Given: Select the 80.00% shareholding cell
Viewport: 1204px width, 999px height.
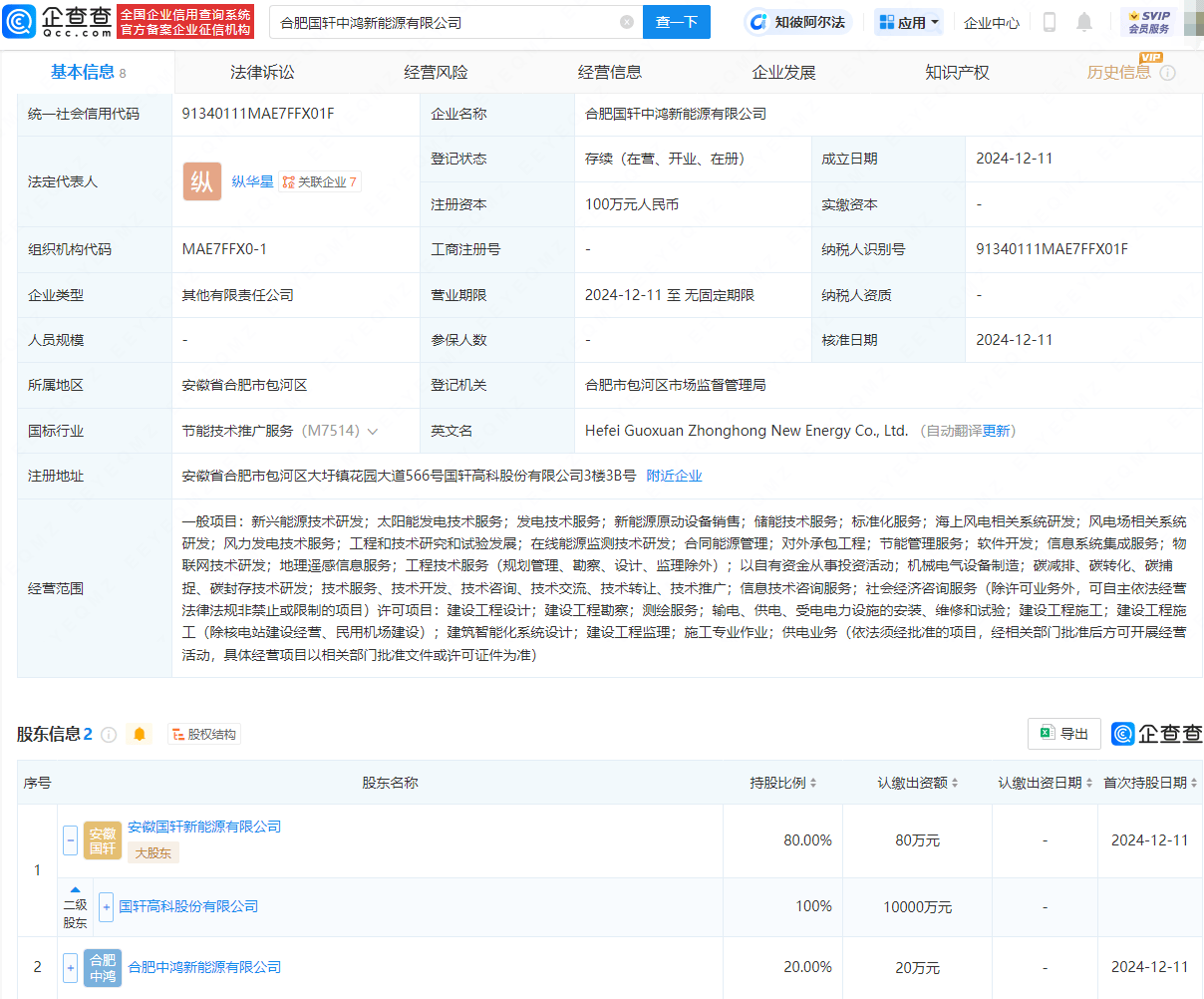Looking at the screenshot, I should (807, 840).
